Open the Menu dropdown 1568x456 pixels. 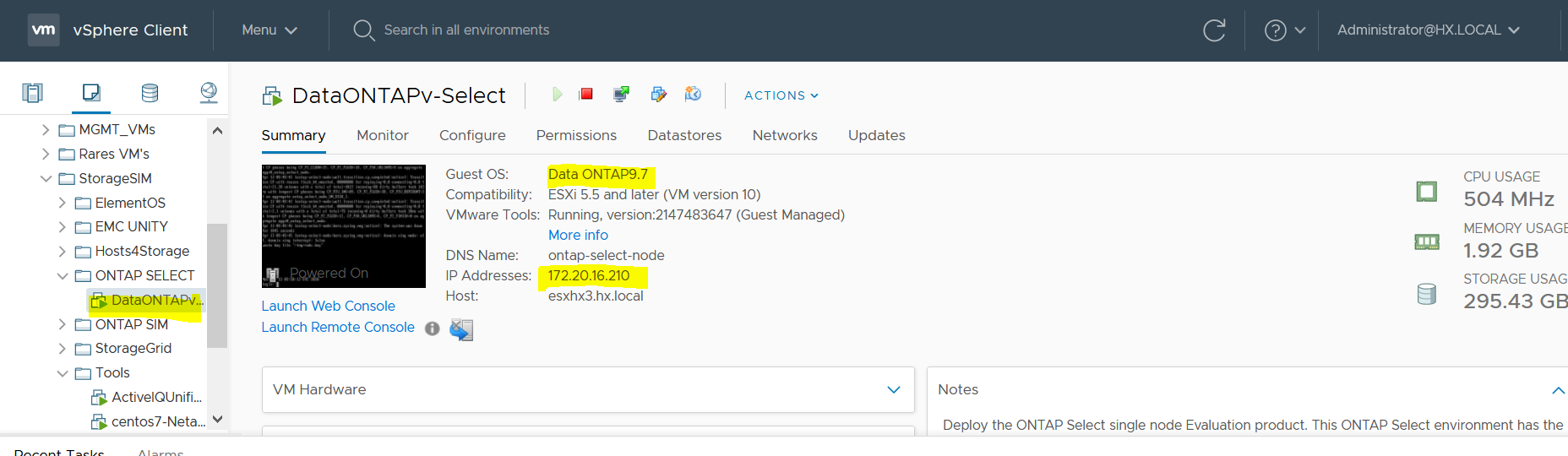(x=269, y=30)
